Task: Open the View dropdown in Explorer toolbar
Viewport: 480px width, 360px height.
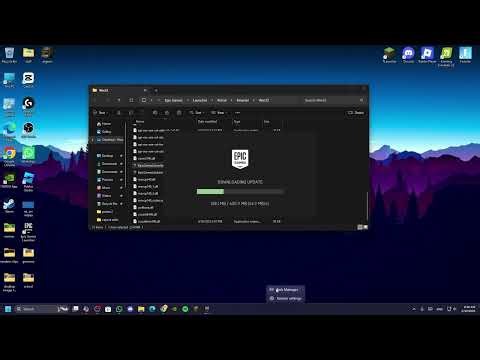Action: (x=219, y=113)
